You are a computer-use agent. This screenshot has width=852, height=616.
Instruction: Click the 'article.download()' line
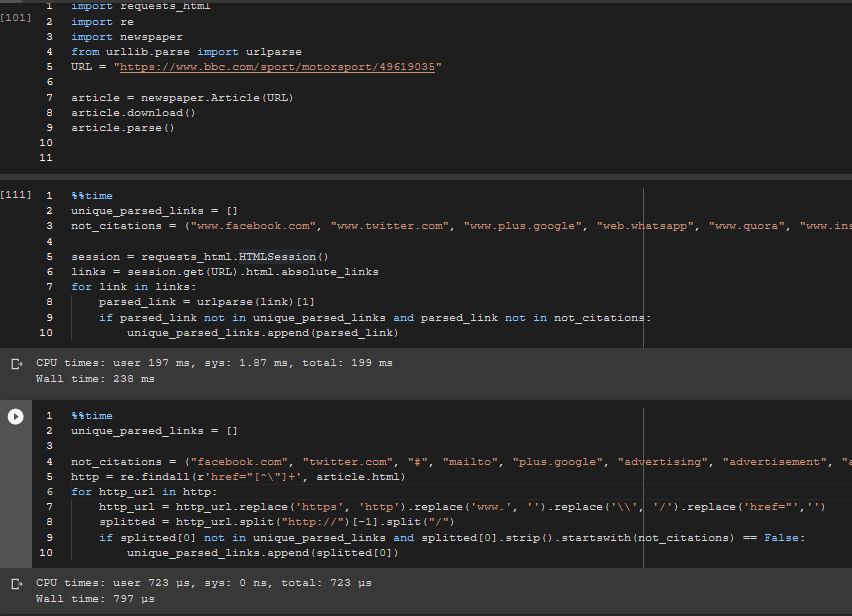(133, 113)
